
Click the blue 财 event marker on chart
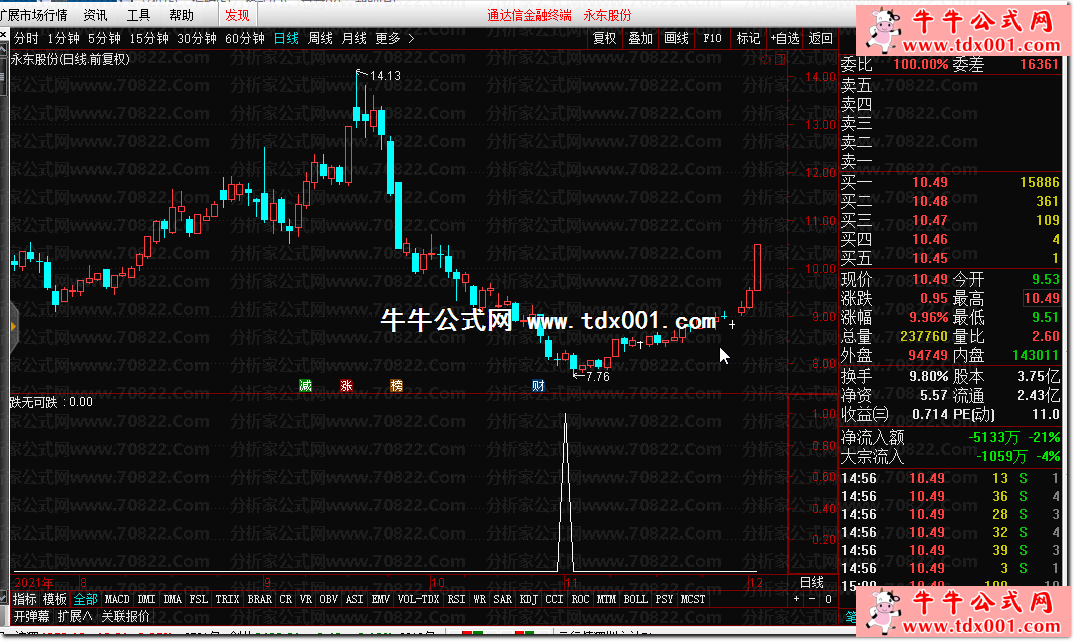(538, 385)
